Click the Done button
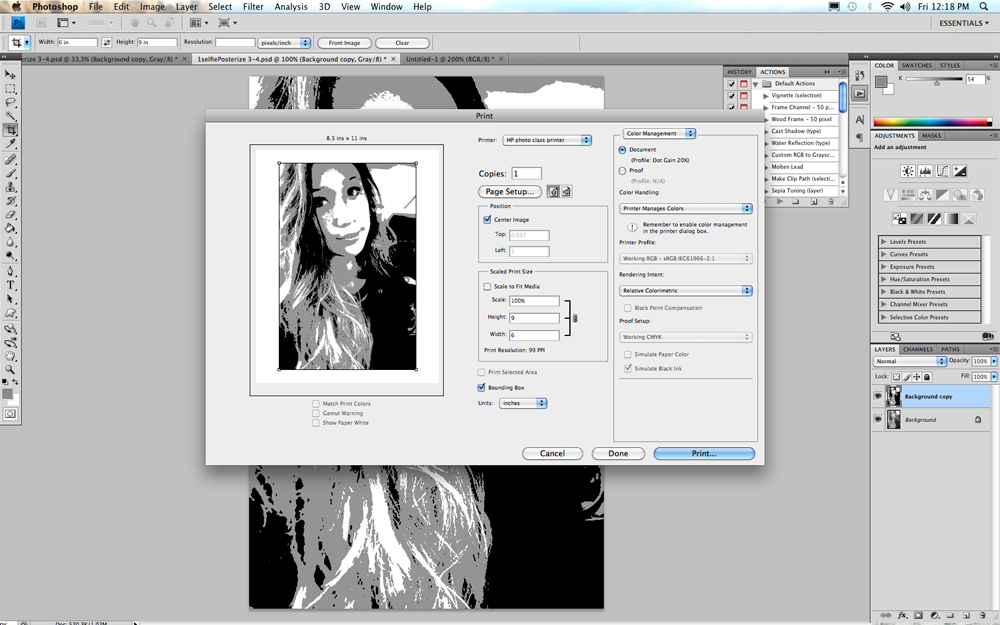Screen dimensions: 1000x625 click(618, 453)
